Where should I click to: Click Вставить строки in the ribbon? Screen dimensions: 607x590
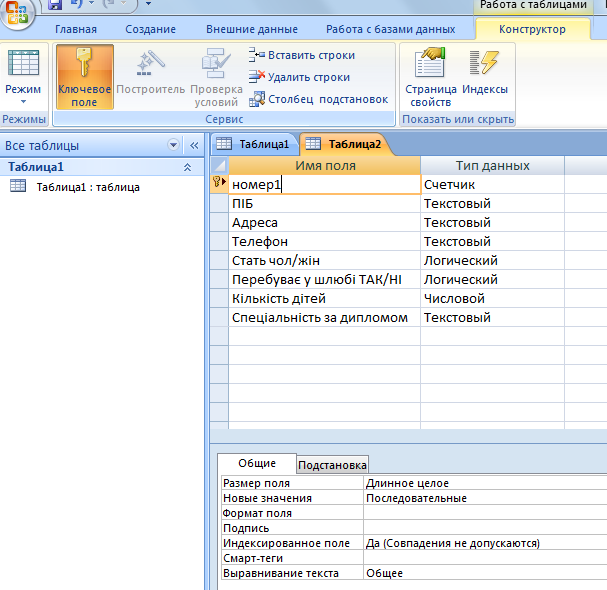[302, 55]
